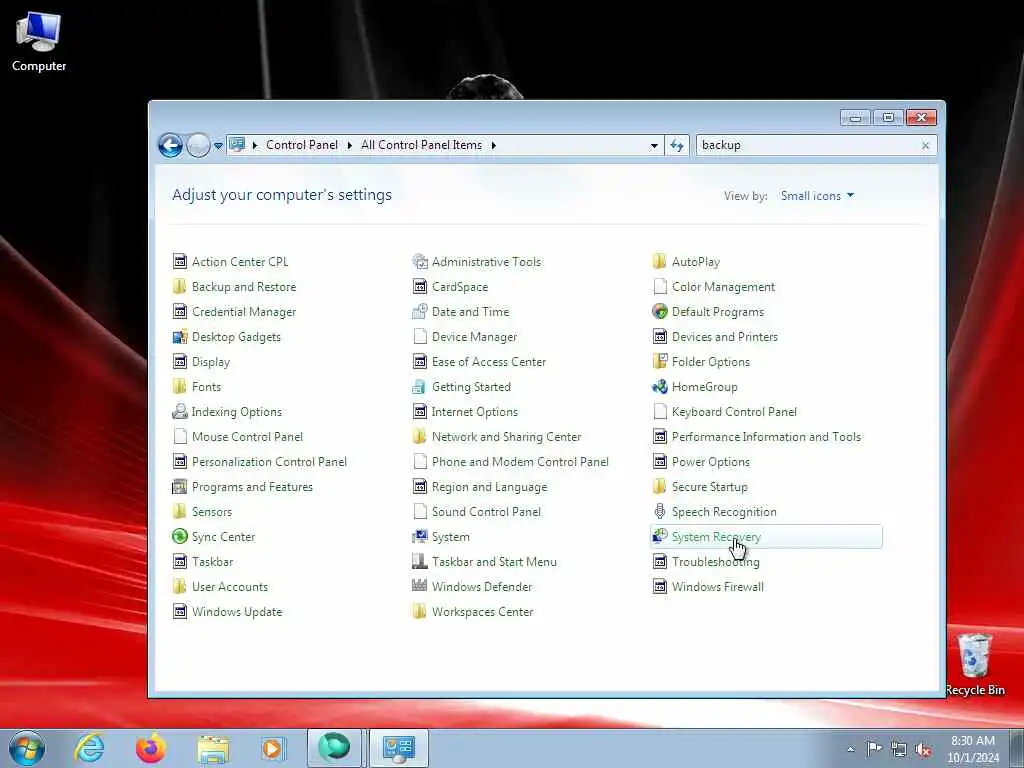Screen dimensions: 1024x768
Task: Open the Windows Defender icon
Action: tap(420, 586)
